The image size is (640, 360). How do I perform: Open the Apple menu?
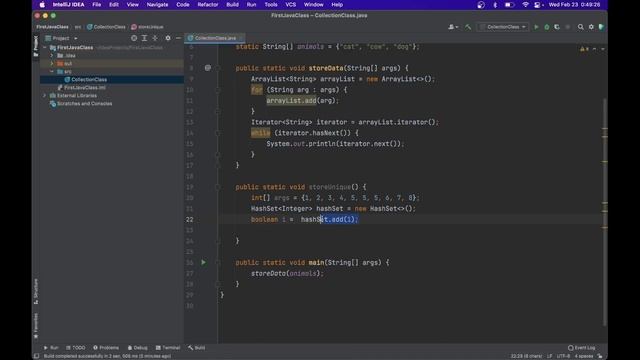(42, 5)
